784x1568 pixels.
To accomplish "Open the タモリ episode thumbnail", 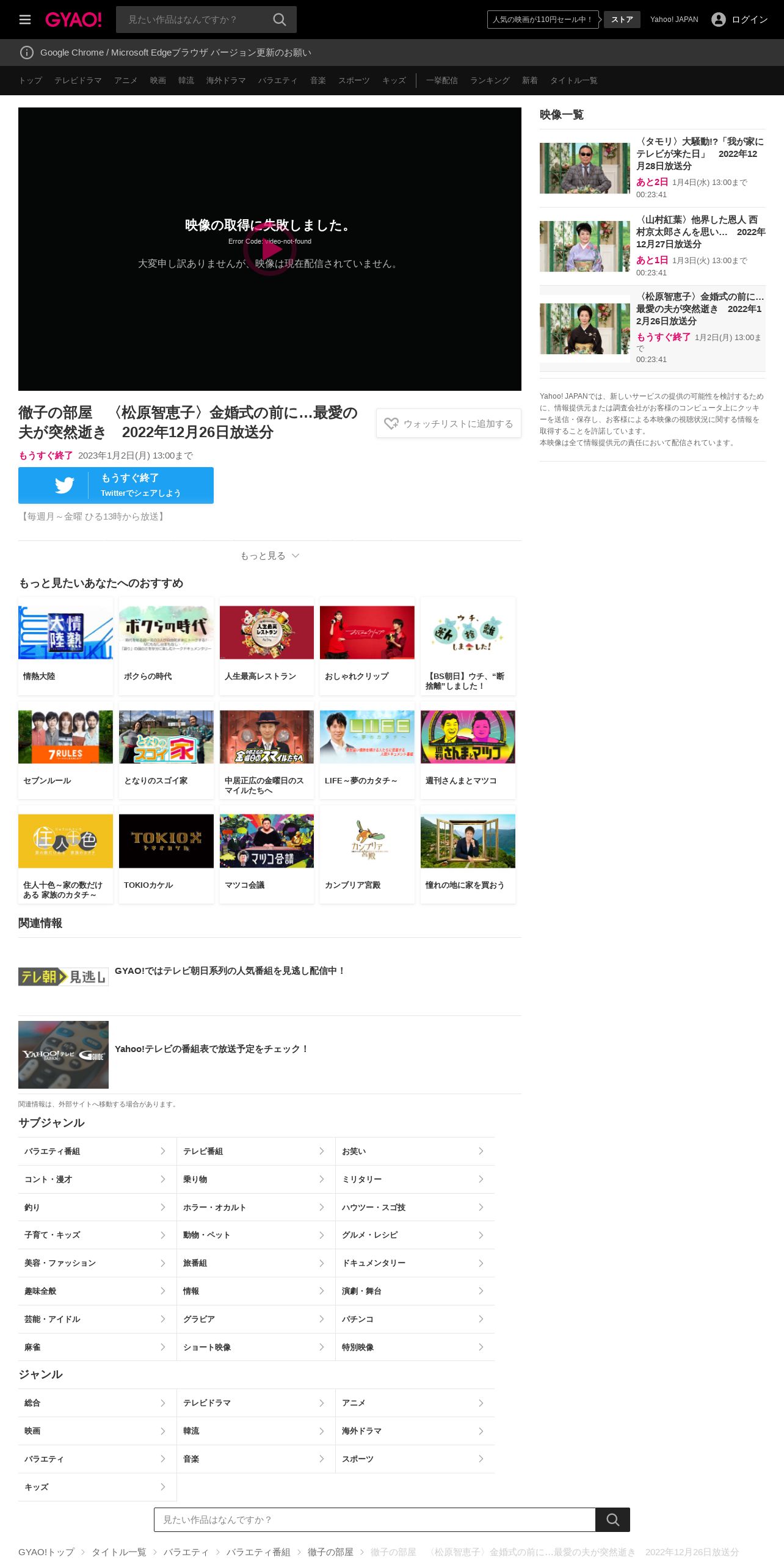I will coord(585,168).
